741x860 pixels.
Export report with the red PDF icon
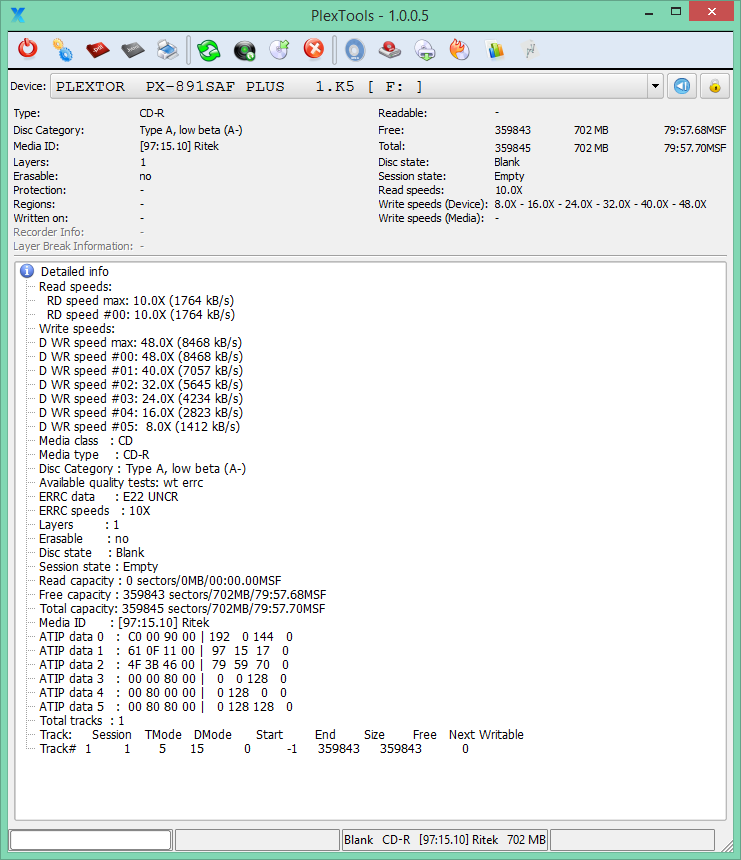98,50
